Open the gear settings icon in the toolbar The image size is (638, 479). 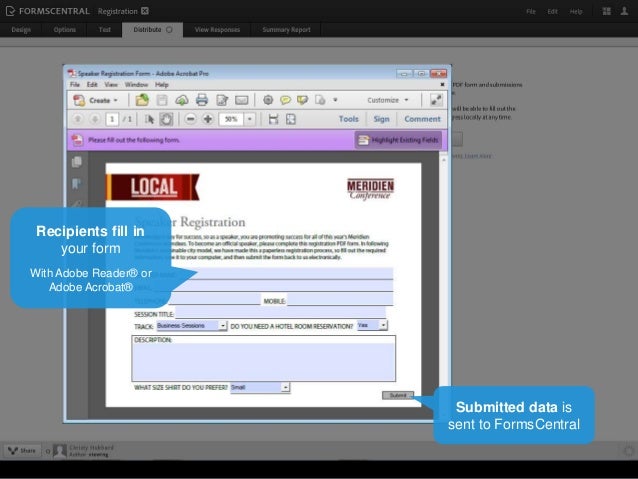(268, 100)
